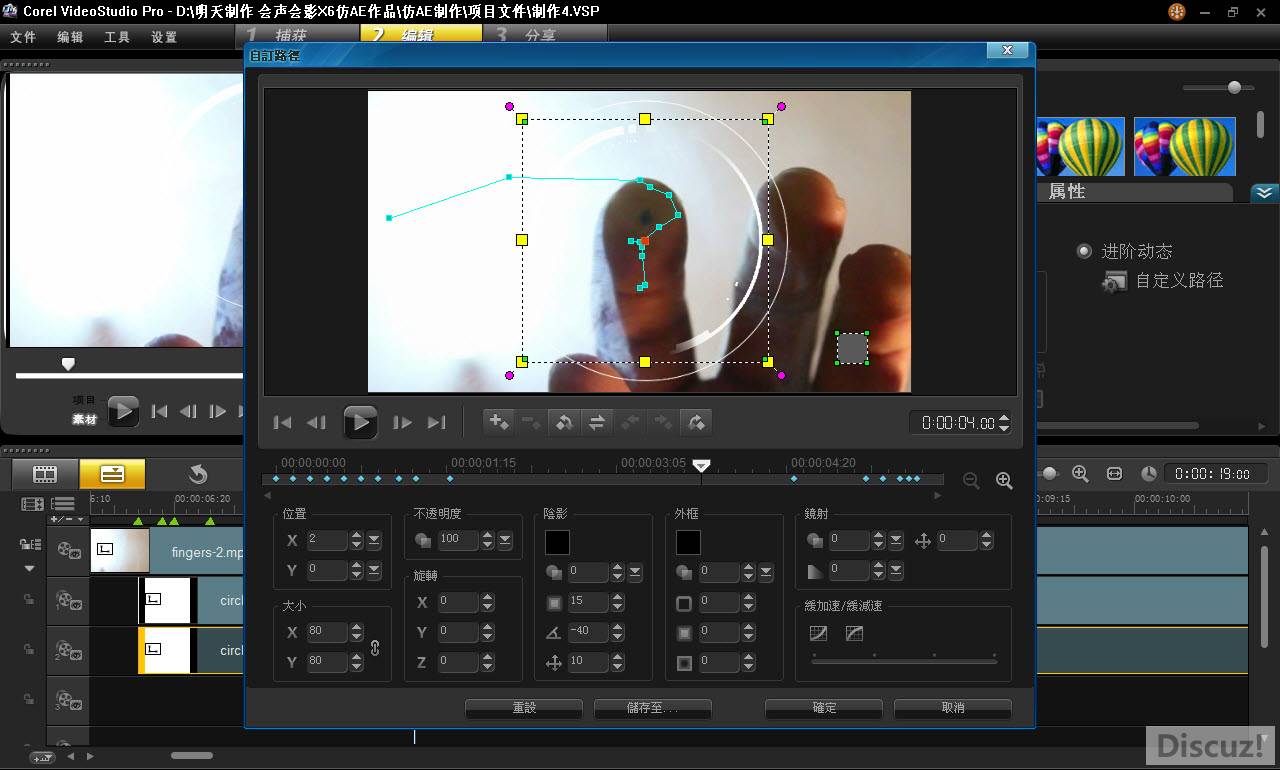The image size is (1280, 770).
Task: Step back one frame in path dialog
Action: pyautogui.click(x=316, y=423)
